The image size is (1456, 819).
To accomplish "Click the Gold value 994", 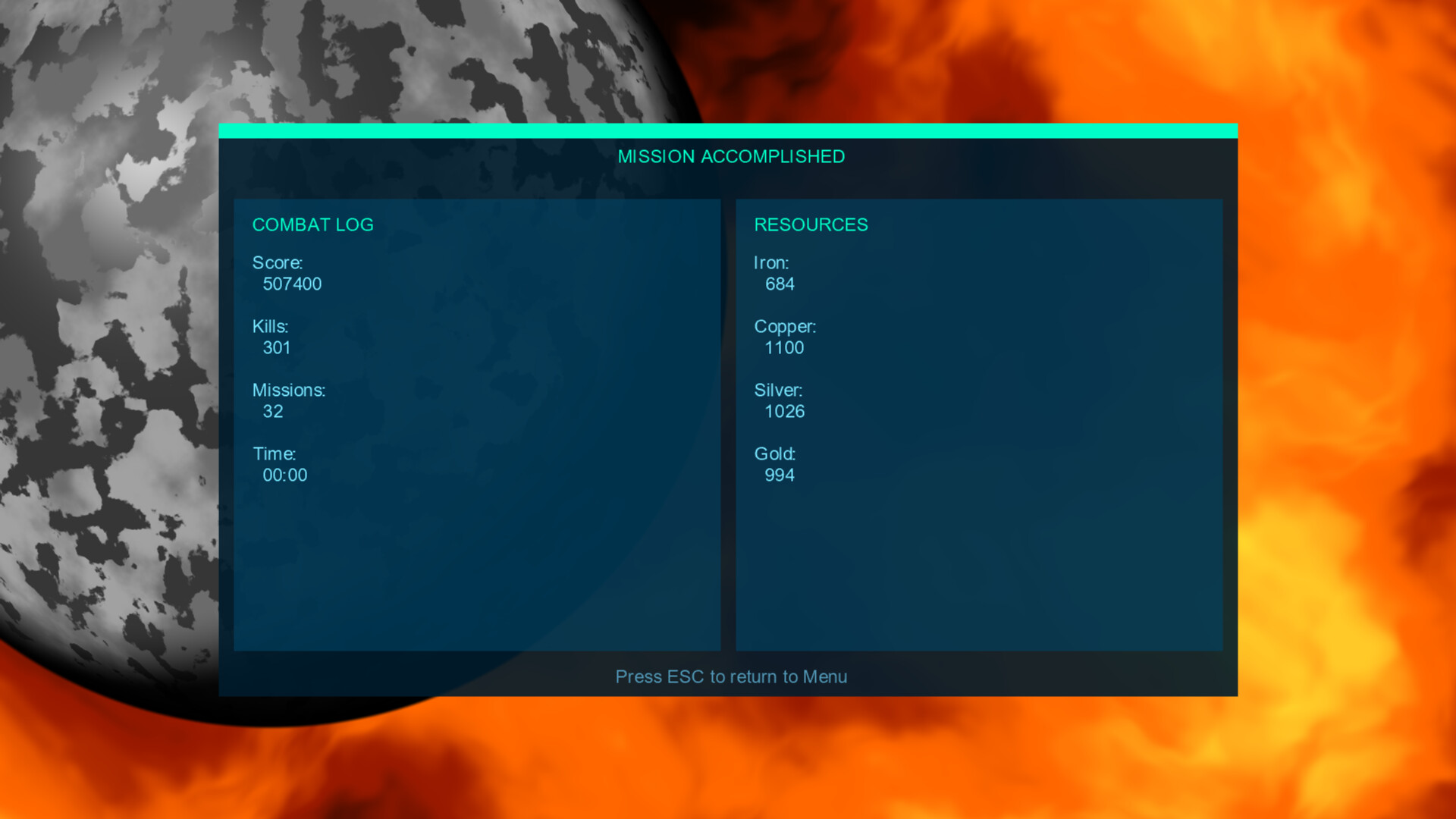I will point(780,475).
